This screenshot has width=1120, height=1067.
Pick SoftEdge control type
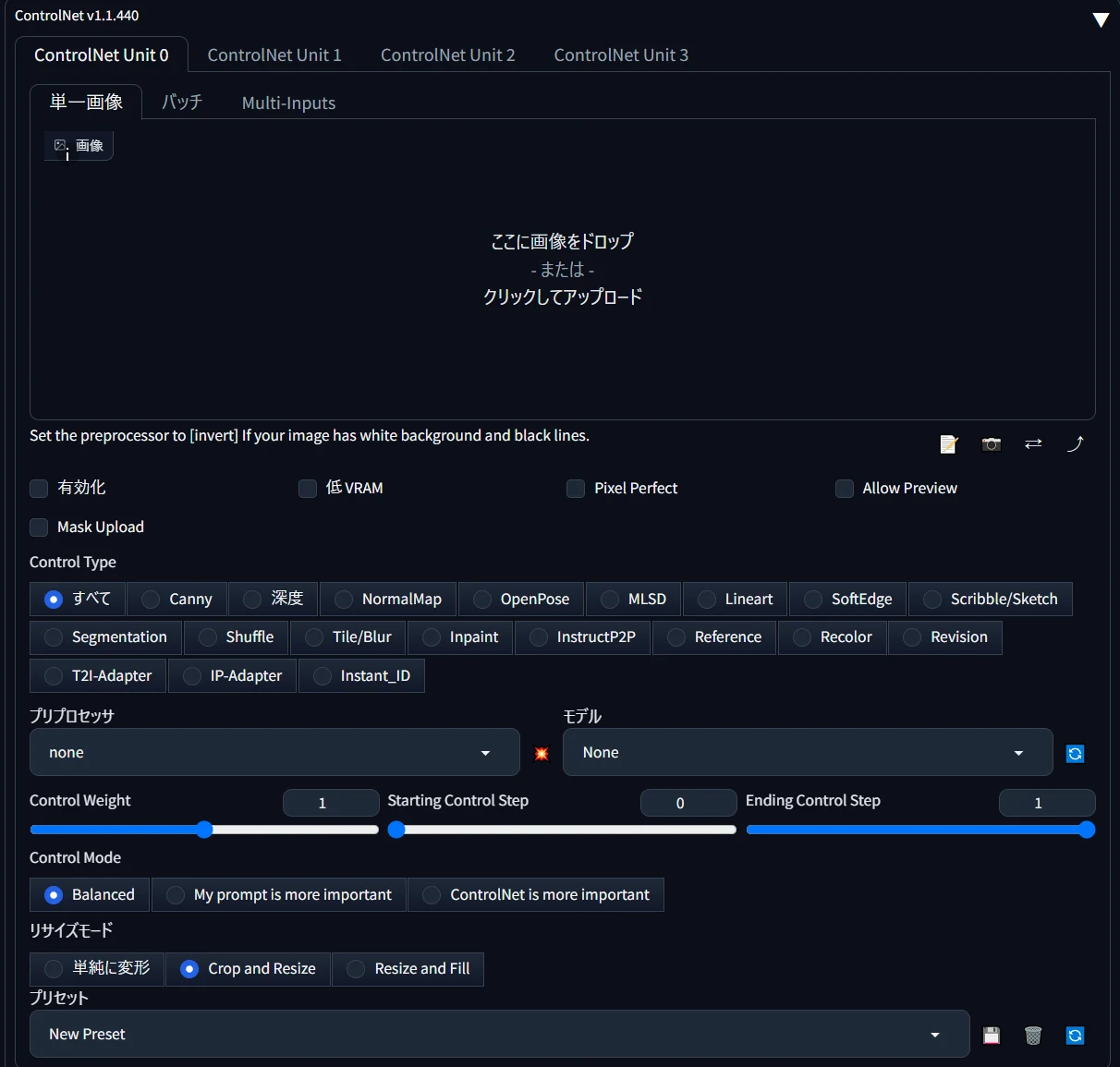pyautogui.click(x=848, y=599)
